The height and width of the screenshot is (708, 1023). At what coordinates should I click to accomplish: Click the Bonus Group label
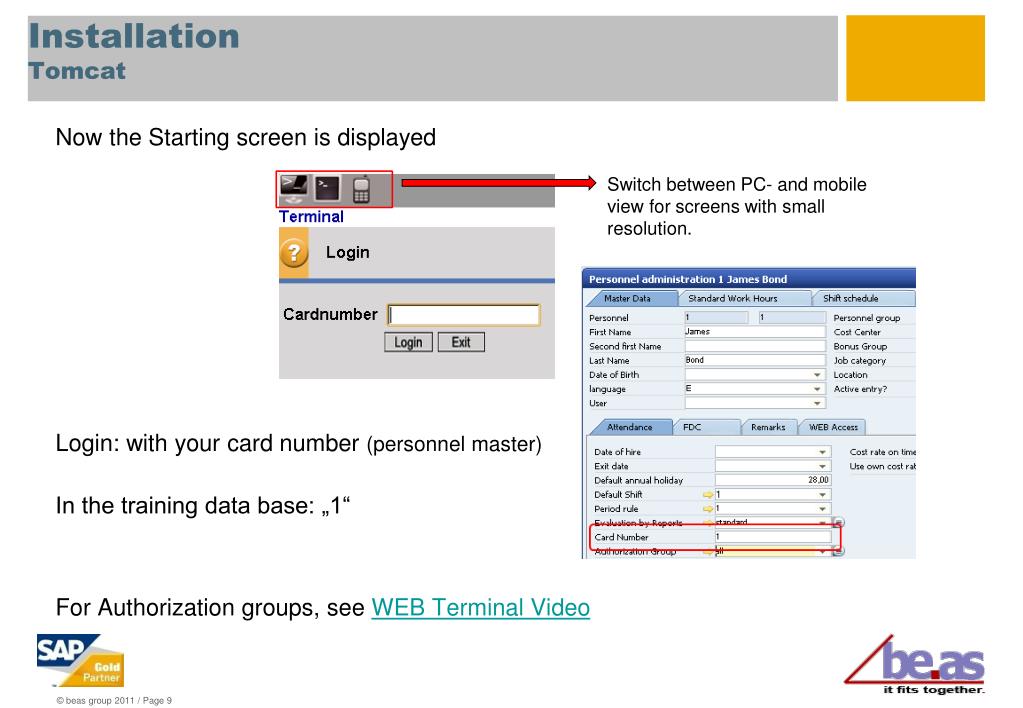tap(860, 346)
